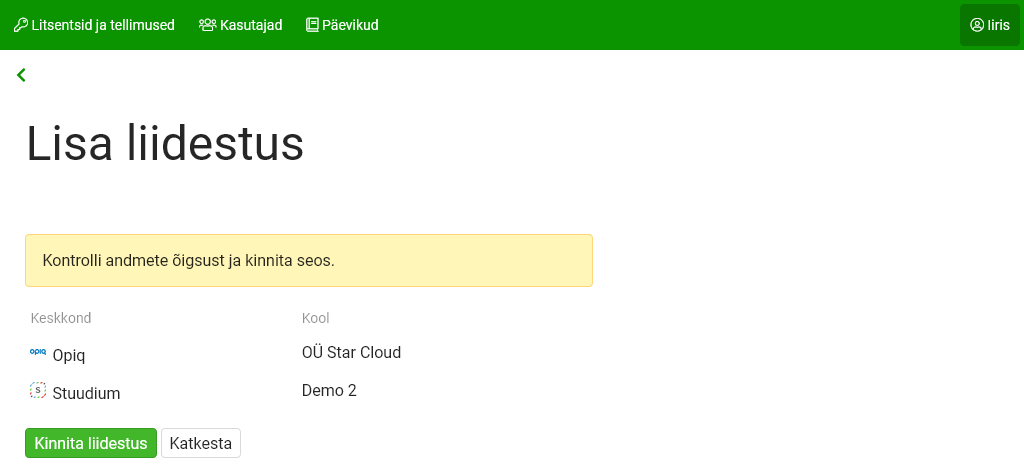Open the Kasutajad menu item

(251, 25)
